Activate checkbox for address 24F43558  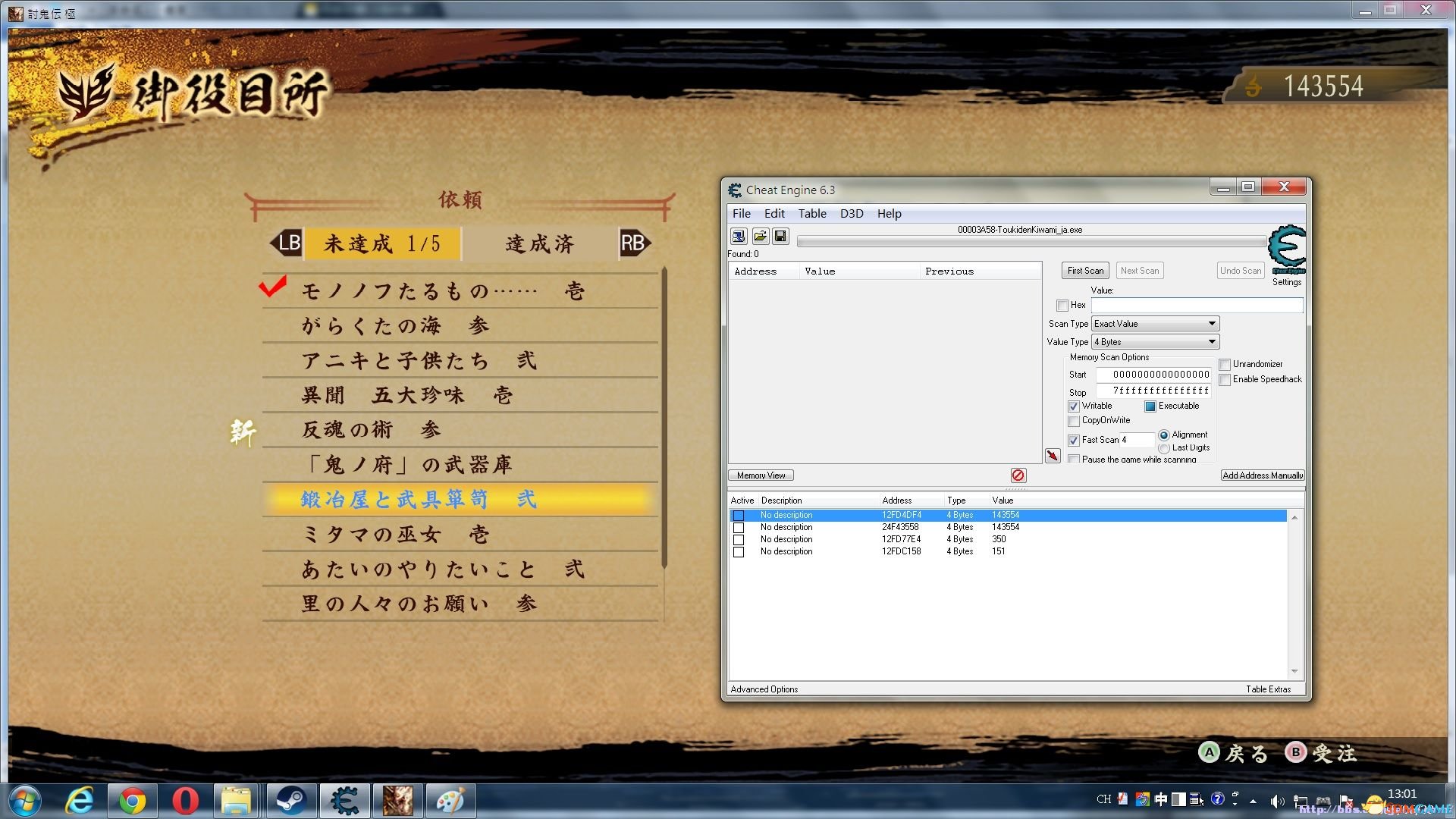click(739, 528)
